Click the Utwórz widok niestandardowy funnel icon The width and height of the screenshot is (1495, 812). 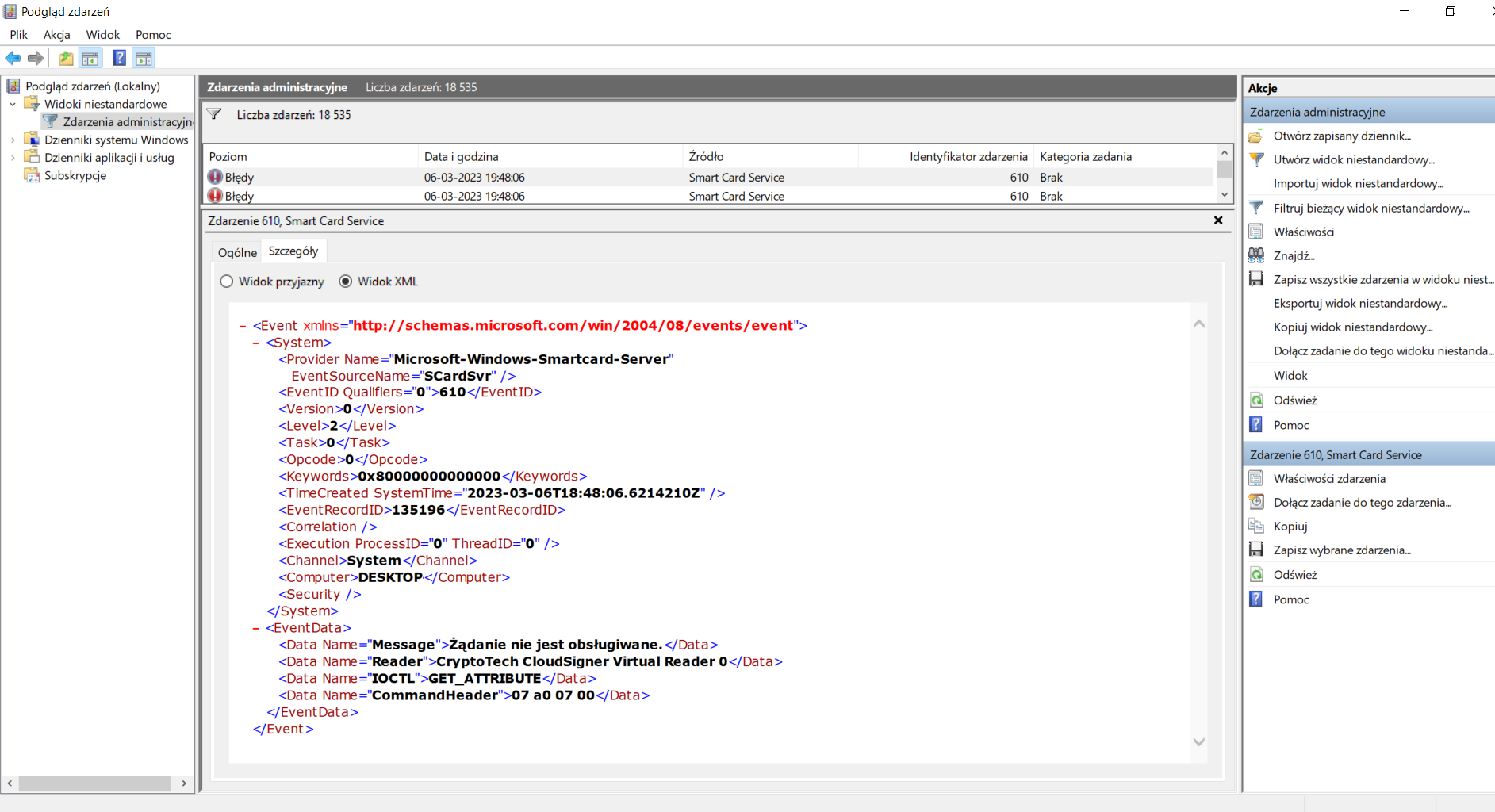(1256, 159)
